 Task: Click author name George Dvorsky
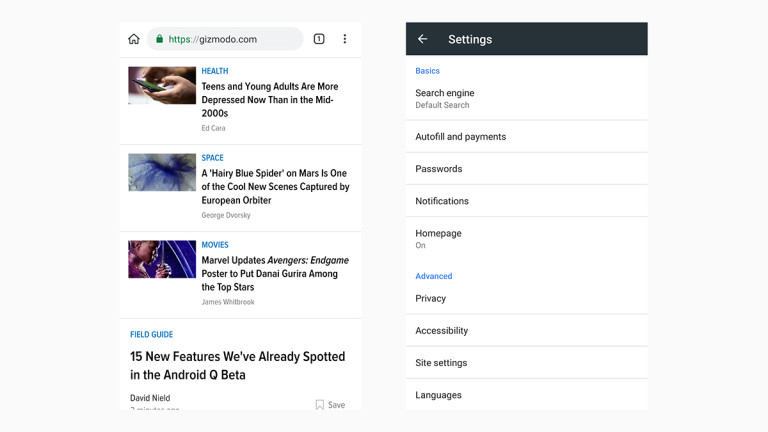tap(226, 215)
